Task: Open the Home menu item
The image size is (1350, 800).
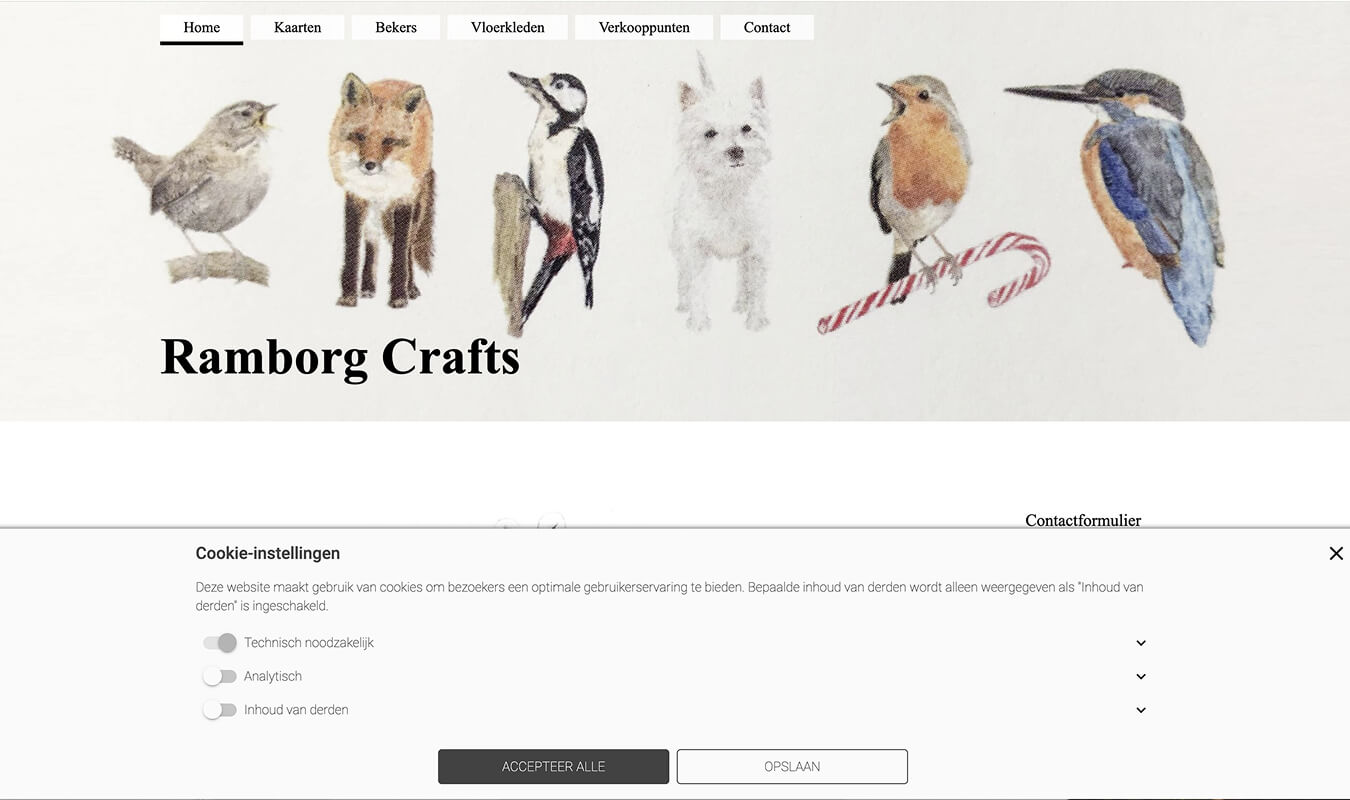Action: pyautogui.click(x=201, y=28)
